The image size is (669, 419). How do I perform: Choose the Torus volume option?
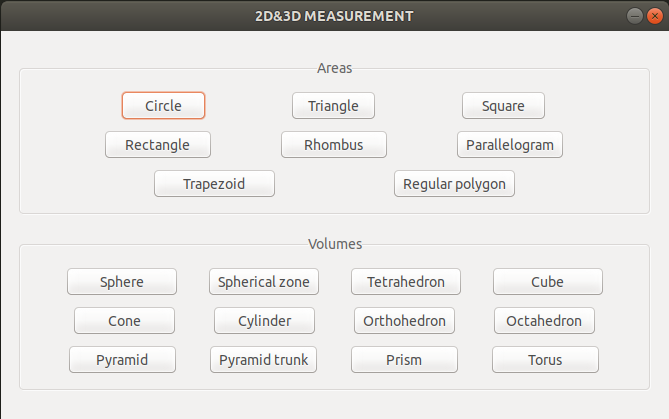tap(545, 360)
